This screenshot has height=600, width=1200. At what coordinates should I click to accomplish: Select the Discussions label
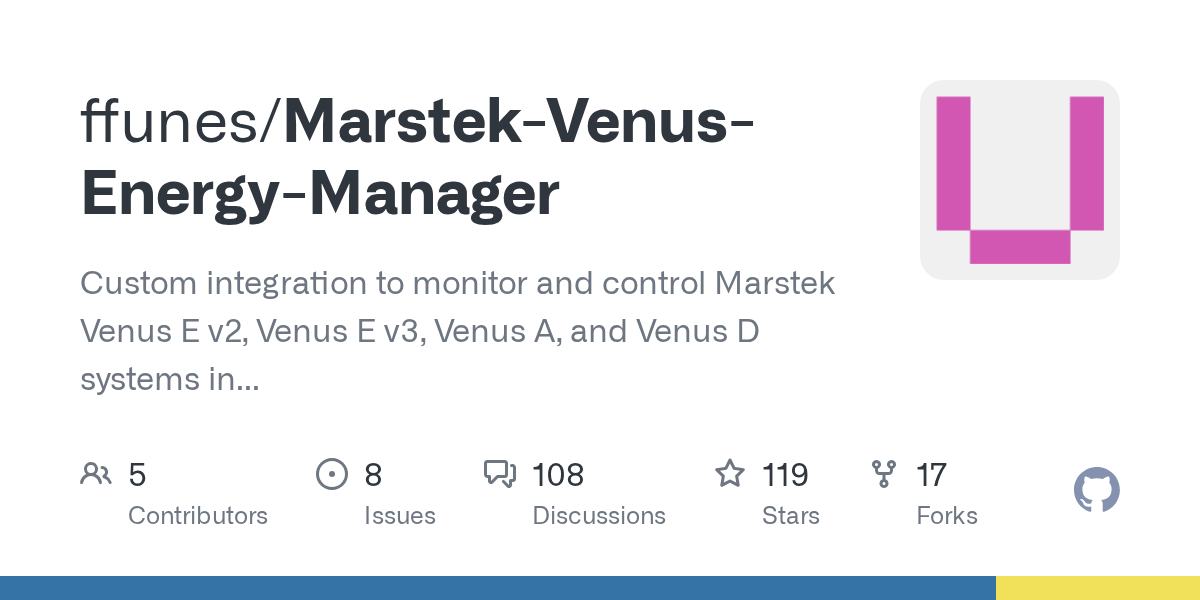click(599, 516)
